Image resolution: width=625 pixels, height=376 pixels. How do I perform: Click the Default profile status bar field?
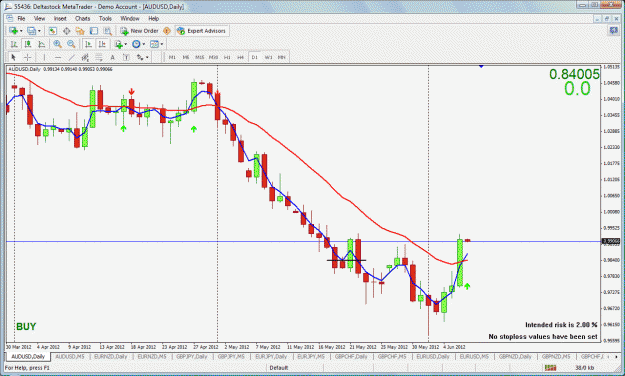[x=279, y=368]
